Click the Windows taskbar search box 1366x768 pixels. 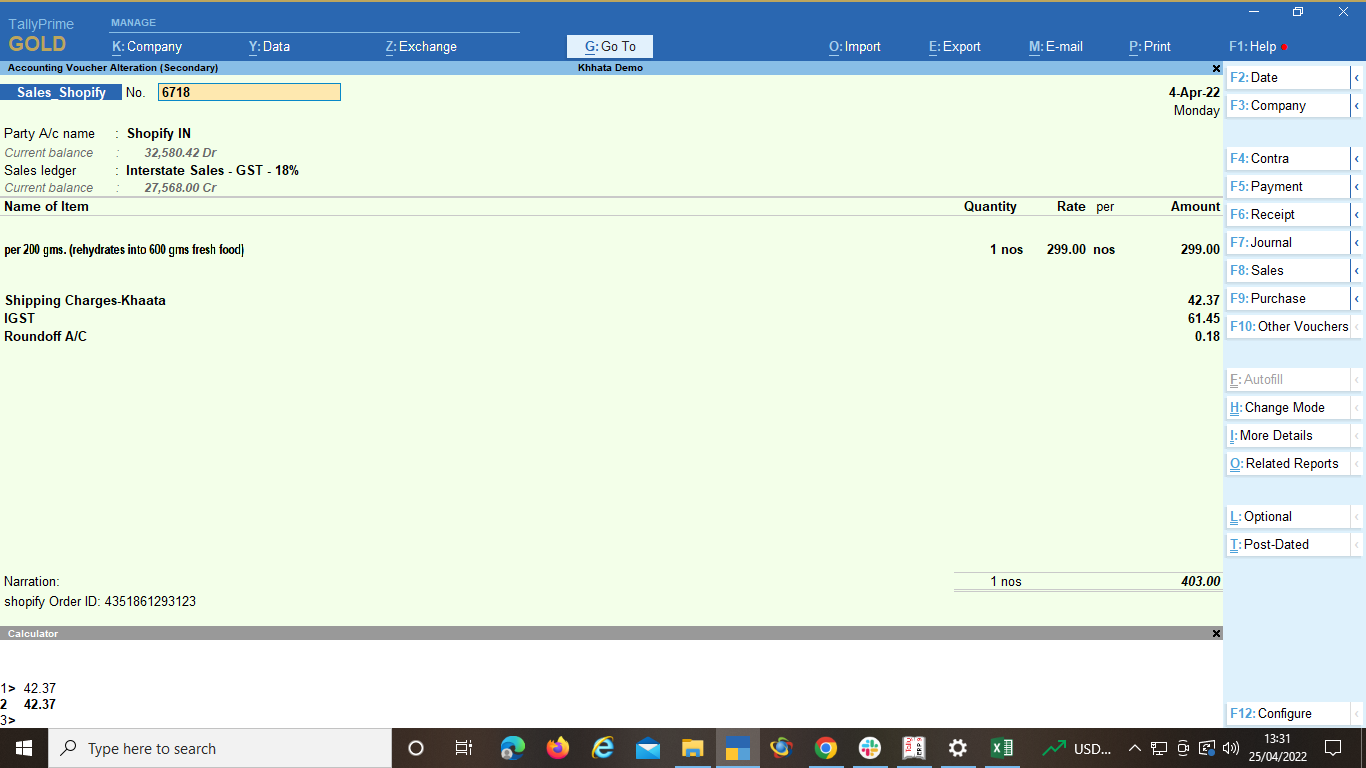pos(220,748)
